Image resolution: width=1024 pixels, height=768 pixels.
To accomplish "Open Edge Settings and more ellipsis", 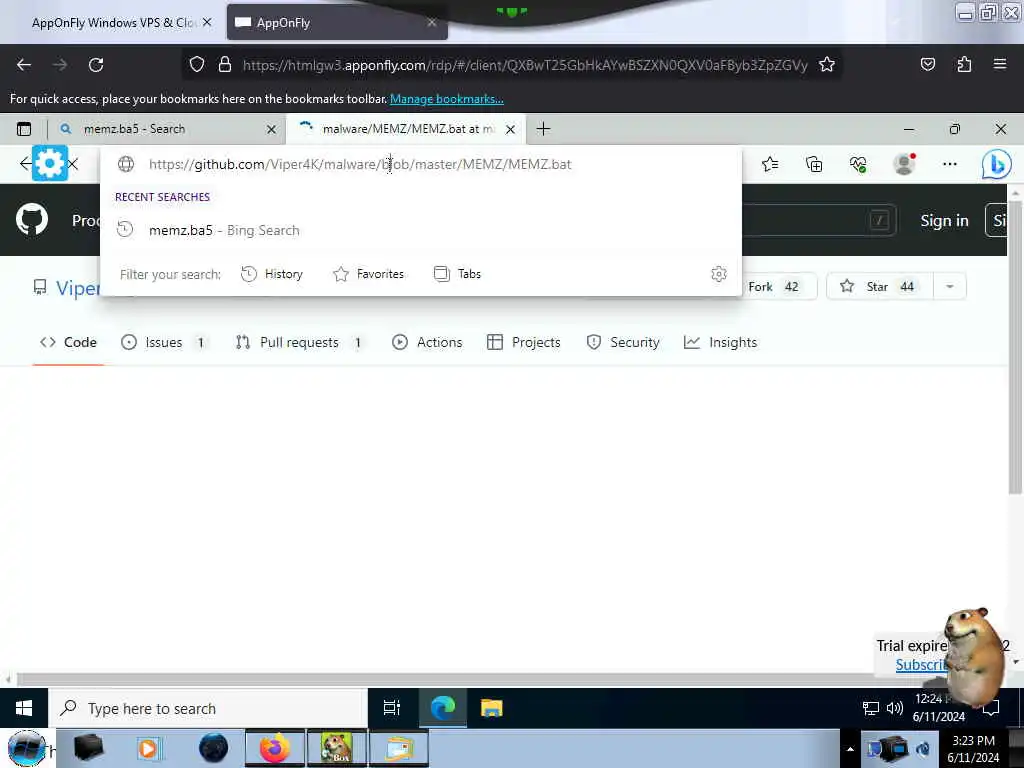I will point(950,164).
